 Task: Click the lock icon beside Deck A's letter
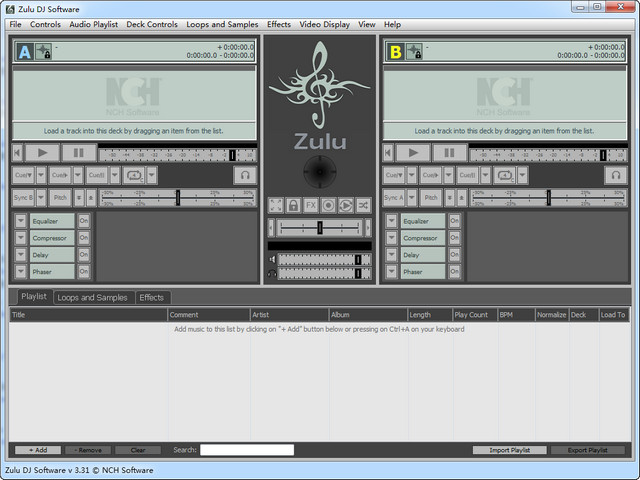pyautogui.click(x=43, y=52)
